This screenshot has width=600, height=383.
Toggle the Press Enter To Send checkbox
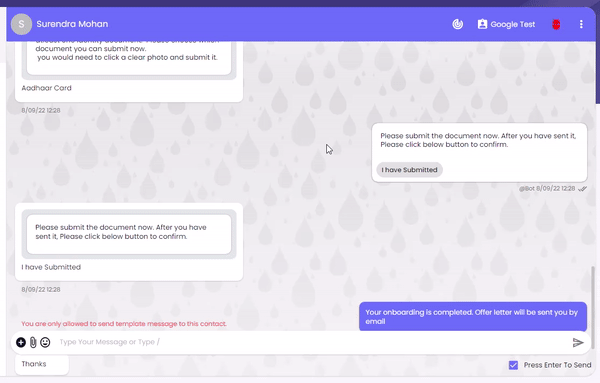(514, 365)
